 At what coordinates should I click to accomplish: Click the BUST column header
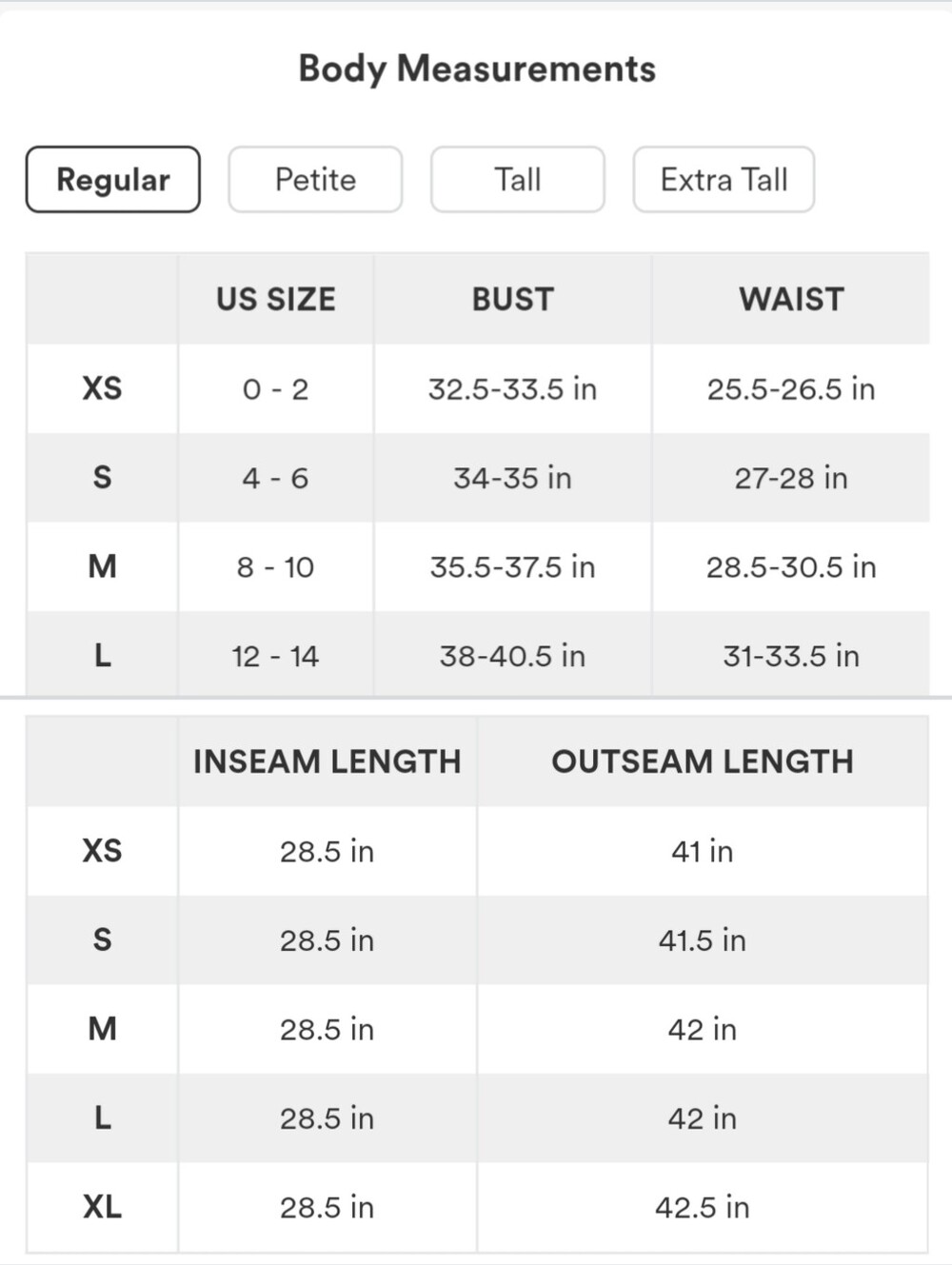point(512,299)
